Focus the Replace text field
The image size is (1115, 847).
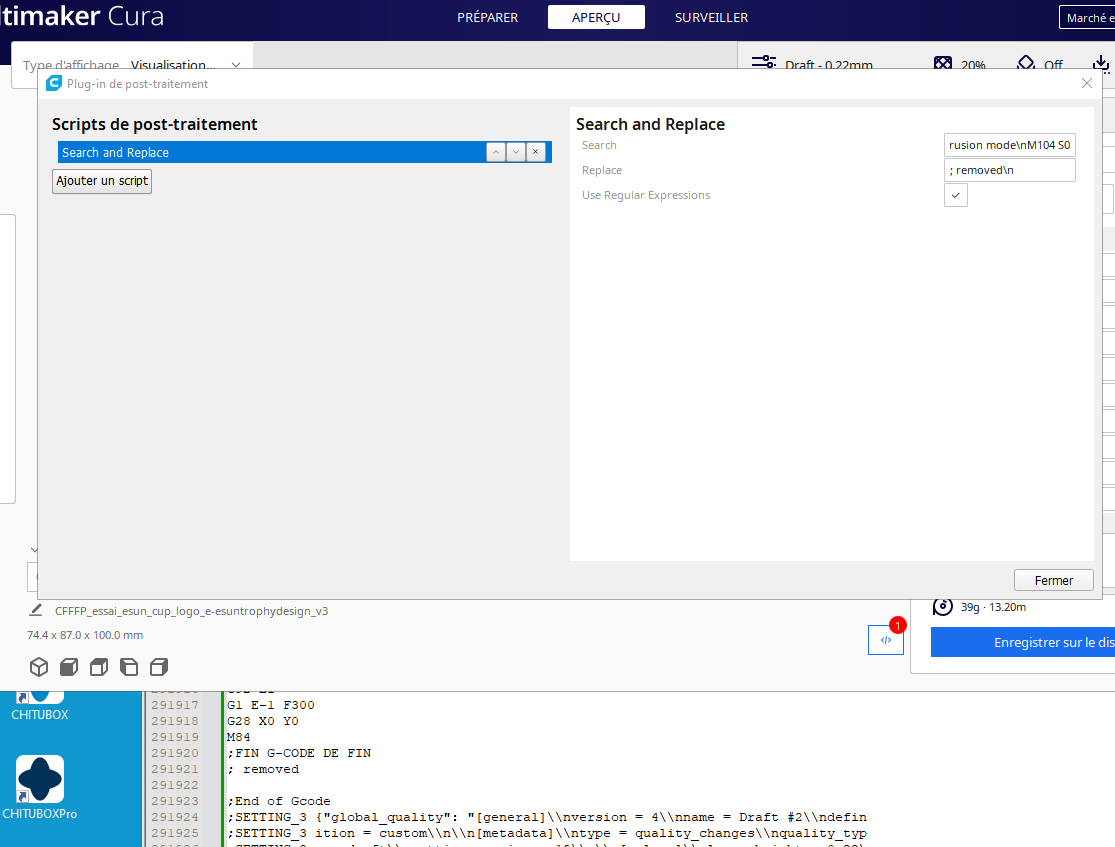[1009, 170]
